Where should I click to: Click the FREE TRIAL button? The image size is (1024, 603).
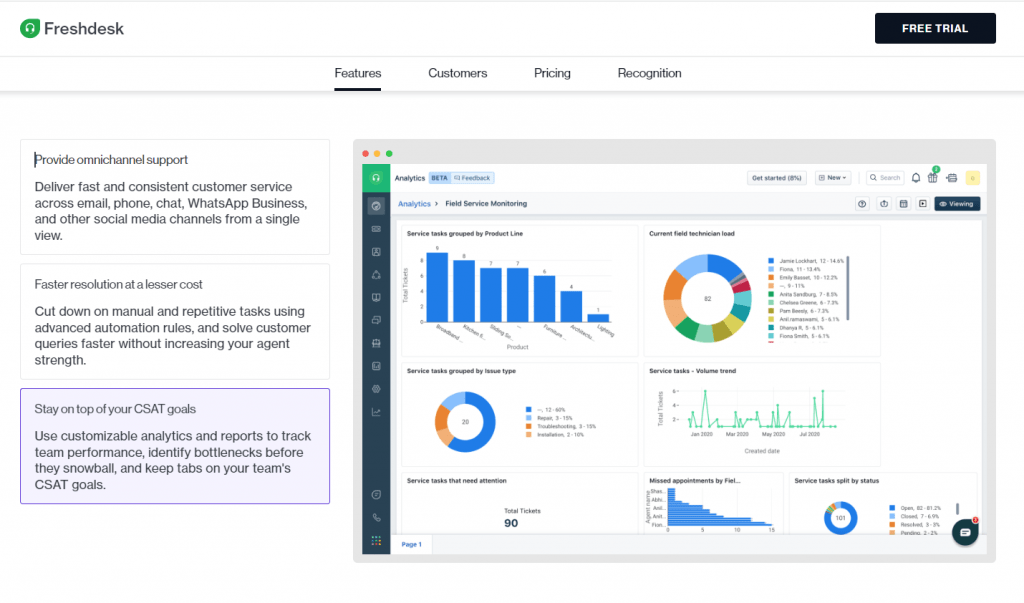pos(935,28)
